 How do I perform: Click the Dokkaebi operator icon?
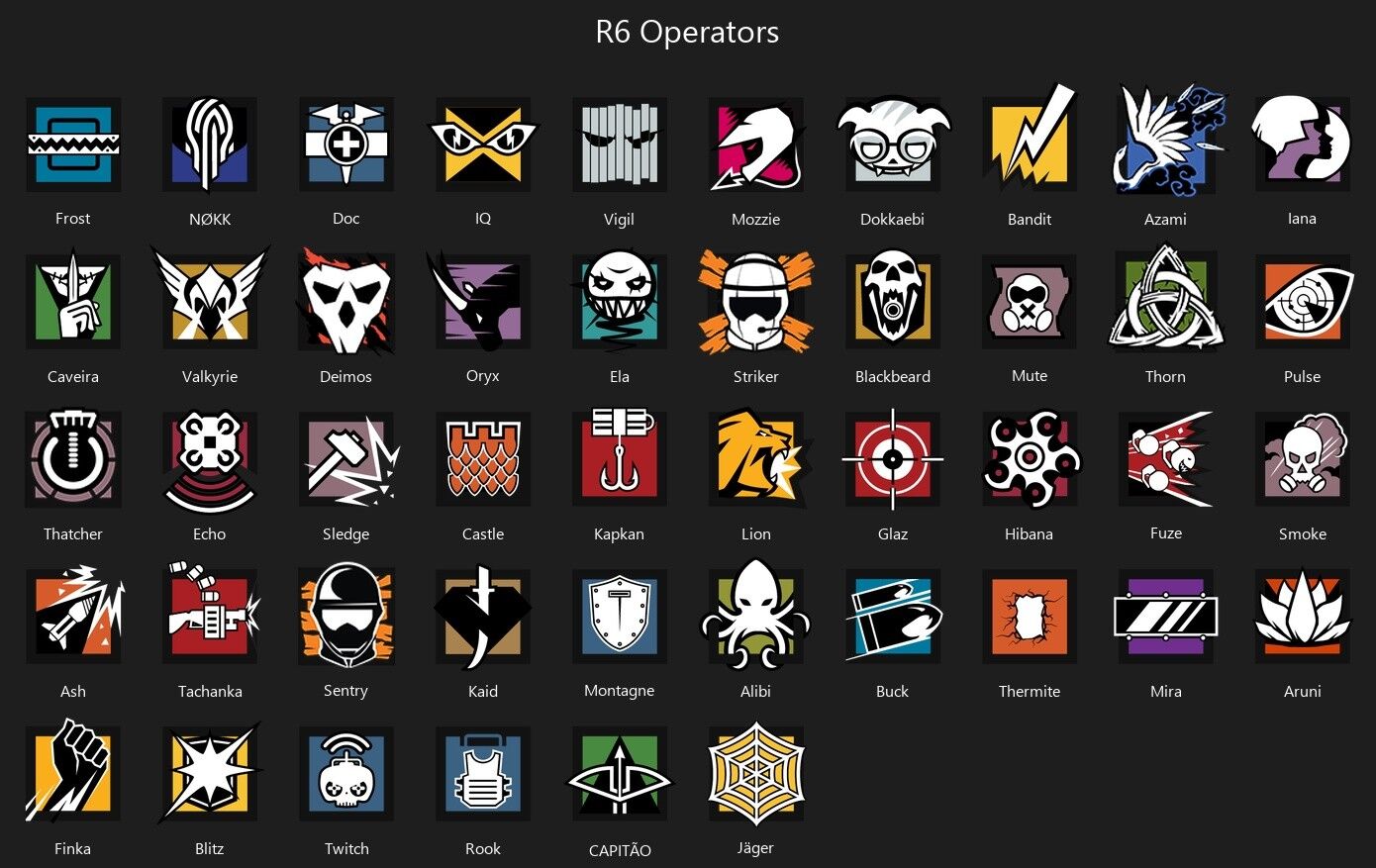893,145
